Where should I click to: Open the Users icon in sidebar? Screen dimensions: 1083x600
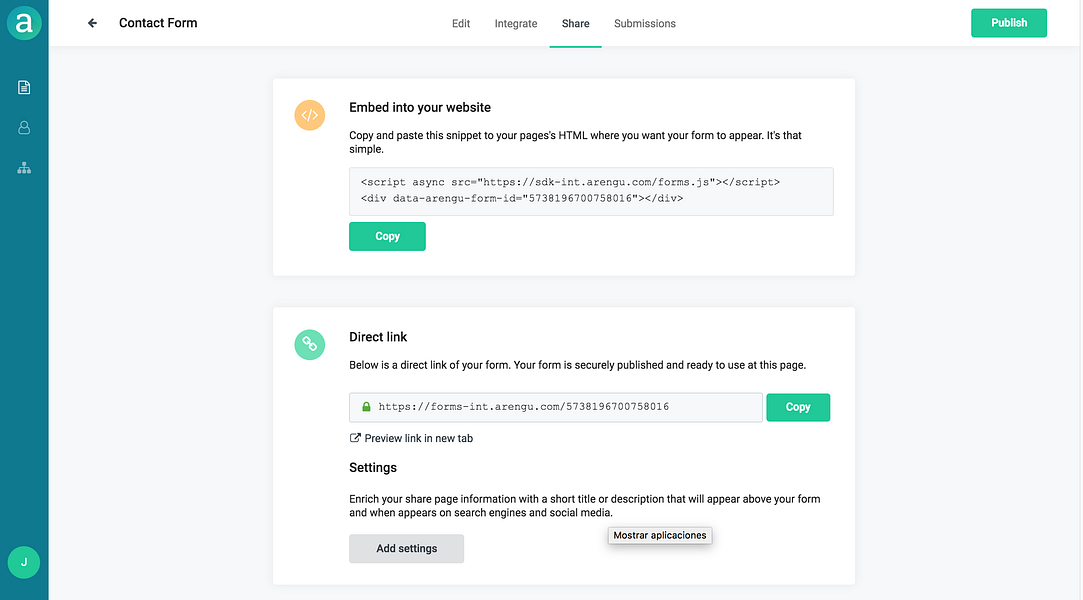[24, 128]
